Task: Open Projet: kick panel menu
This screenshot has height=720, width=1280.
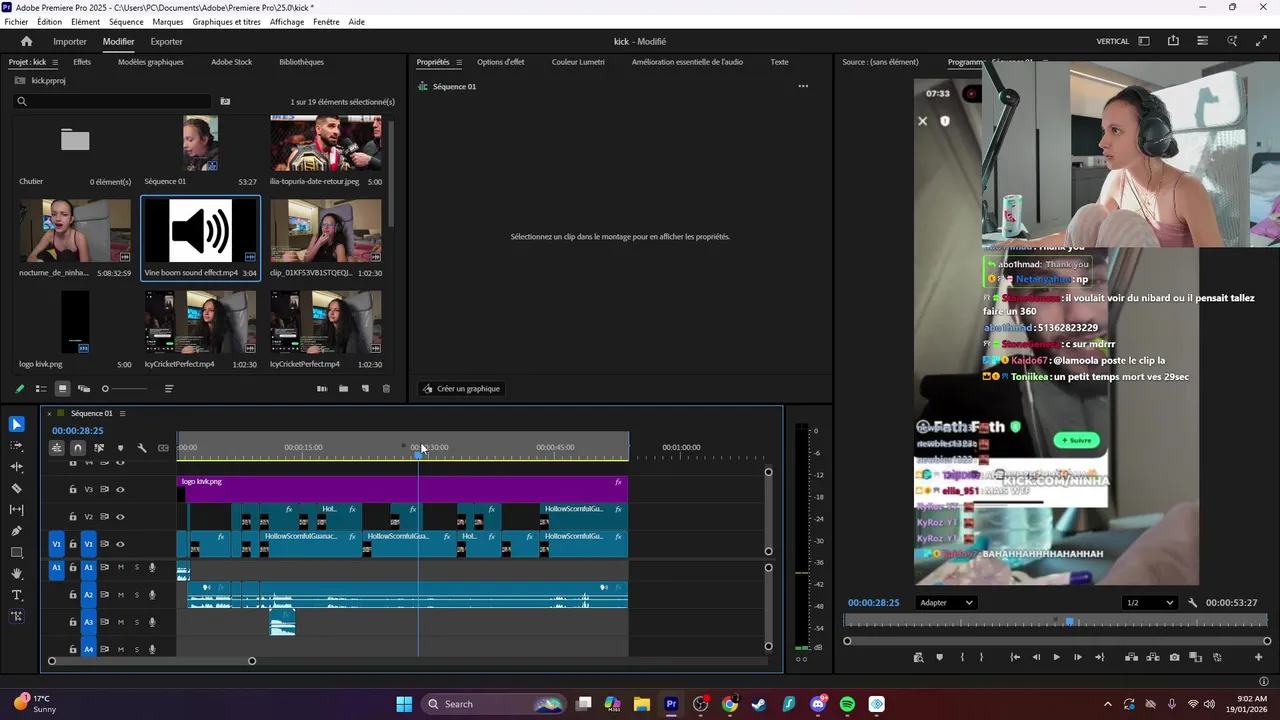Action: click(55, 62)
